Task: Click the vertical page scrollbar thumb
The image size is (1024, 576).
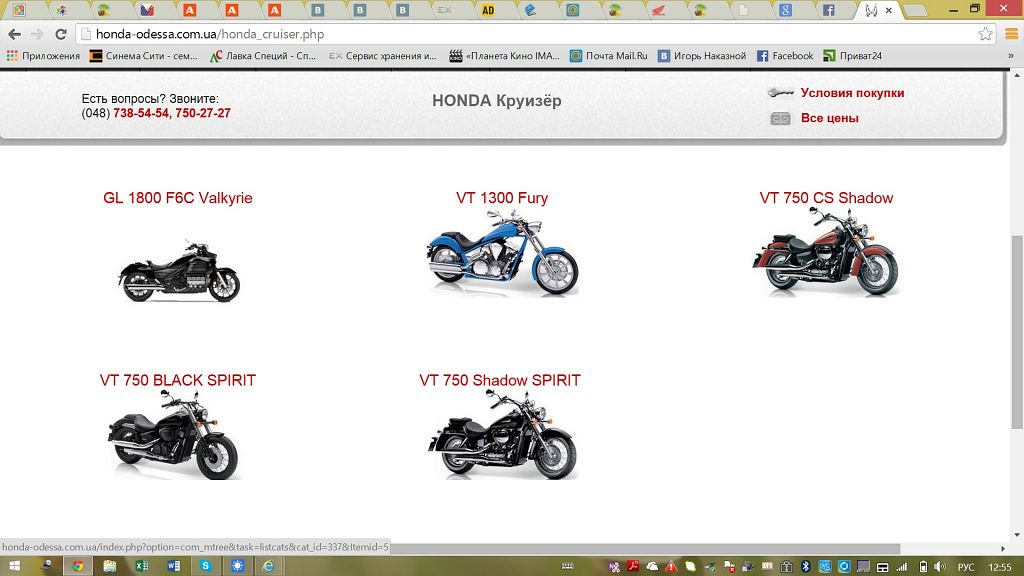Action: [1016, 332]
